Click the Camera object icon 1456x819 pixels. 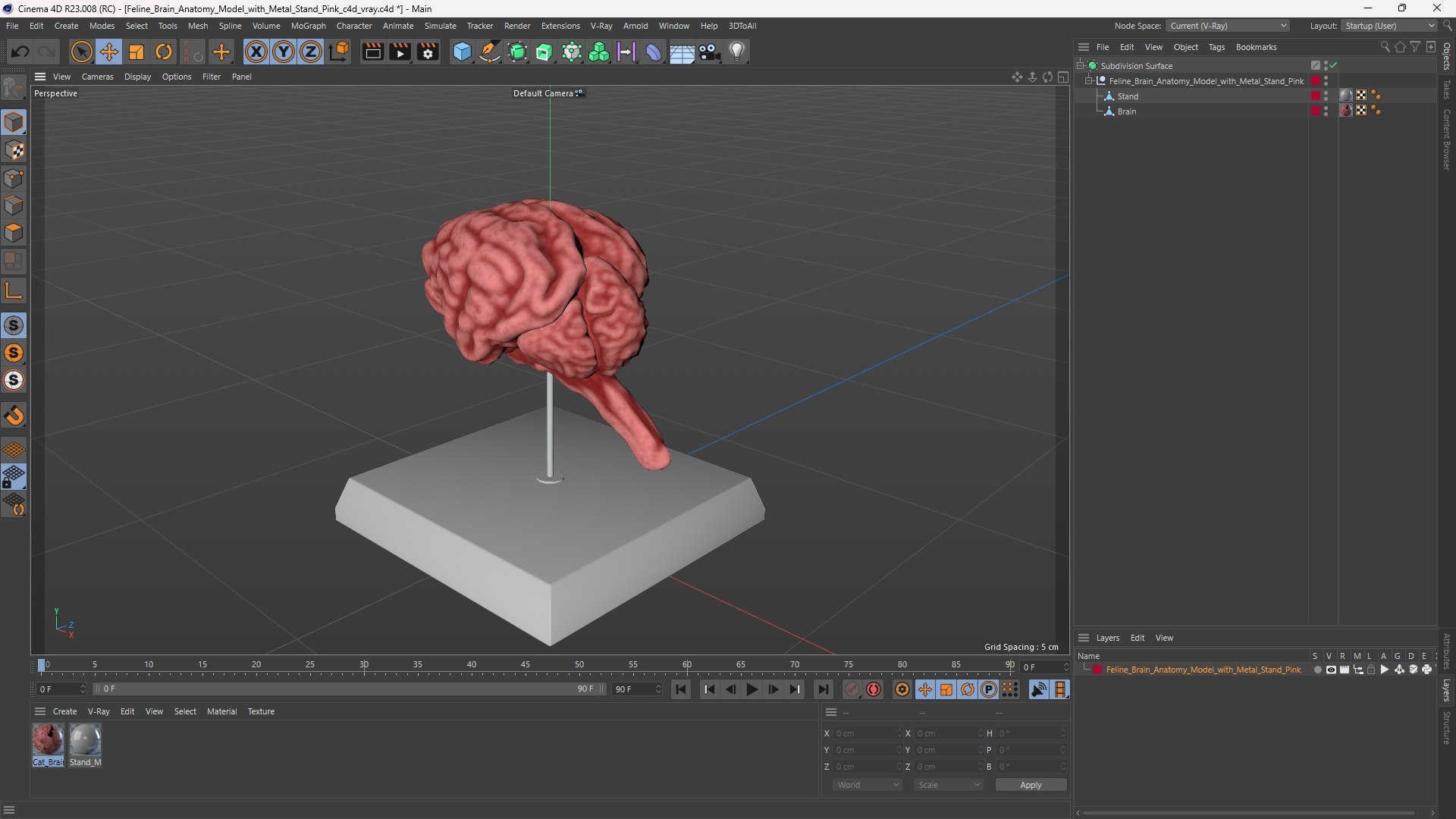tap(710, 52)
